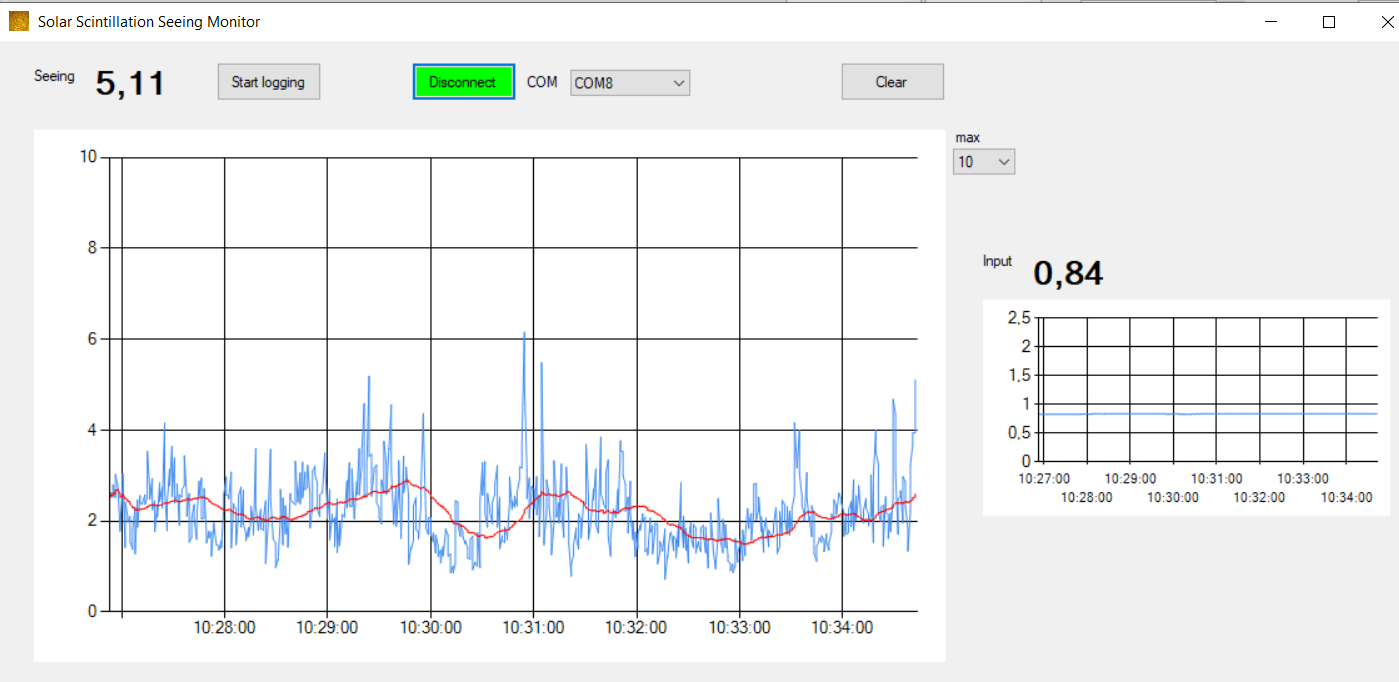Minimize the Seeing Monitor window

click(1272, 21)
